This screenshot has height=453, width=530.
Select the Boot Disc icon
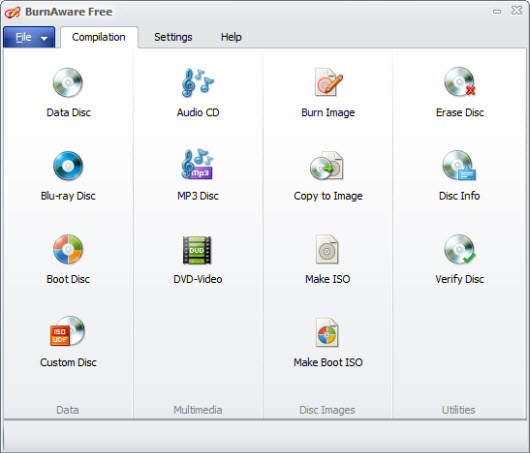pos(68,249)
